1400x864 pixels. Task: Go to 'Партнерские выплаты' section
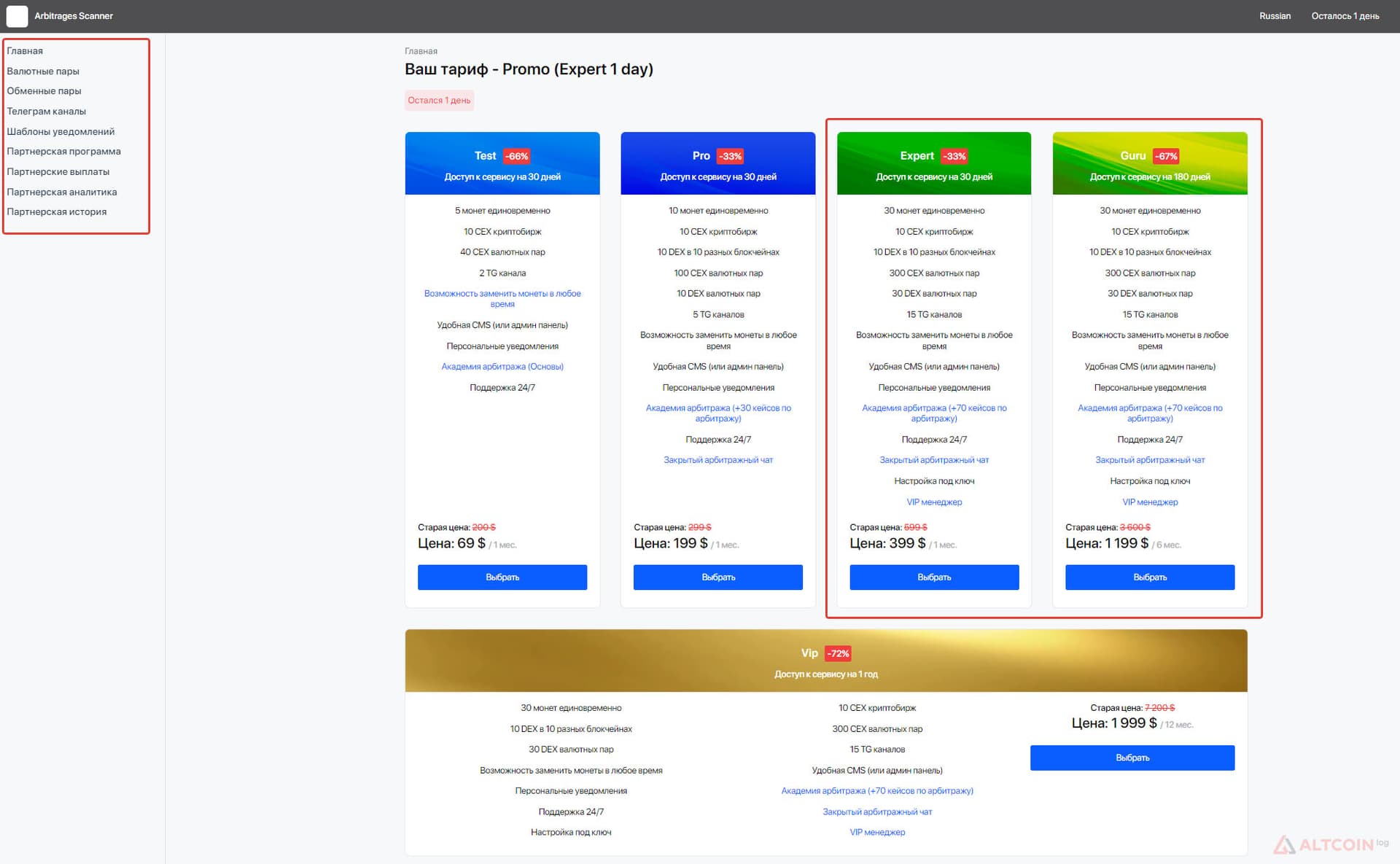point(58,172)
